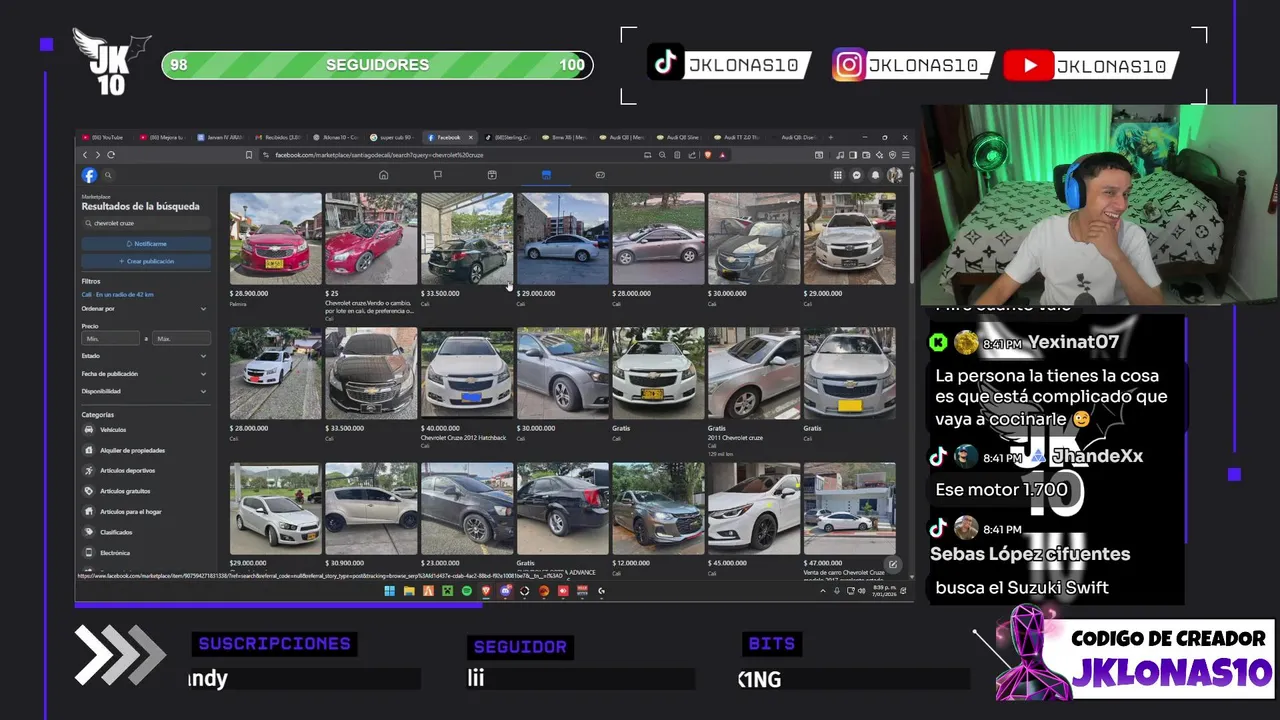Click the $ 45.000.000 price text
The width and height of the screenshot is (1280, 720).
click(727, 563)
